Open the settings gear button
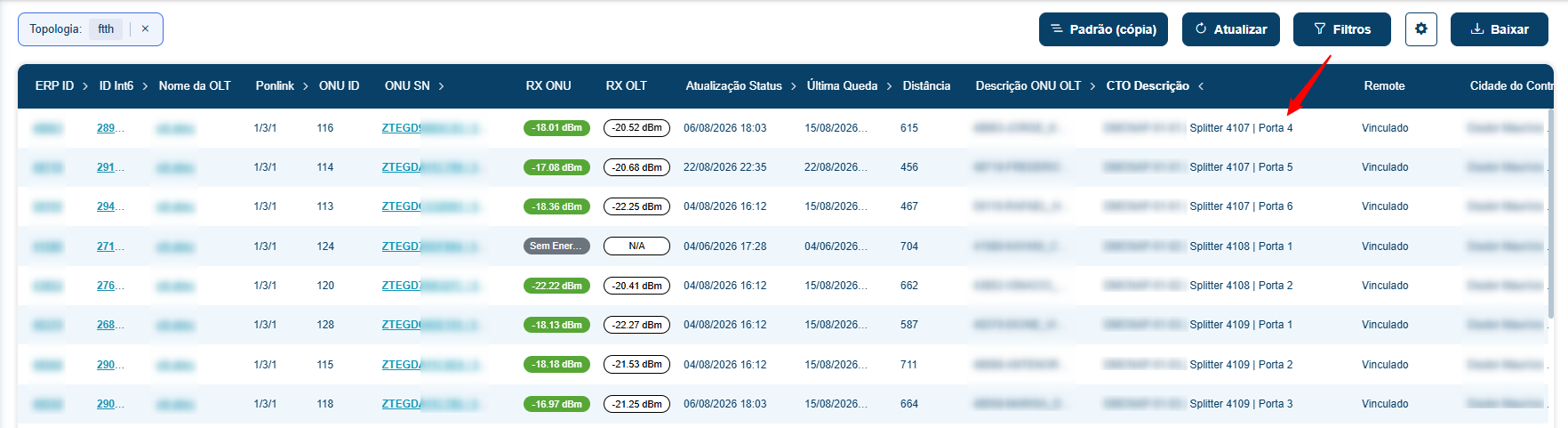 pyautogui.click(x=1421, y=29)
